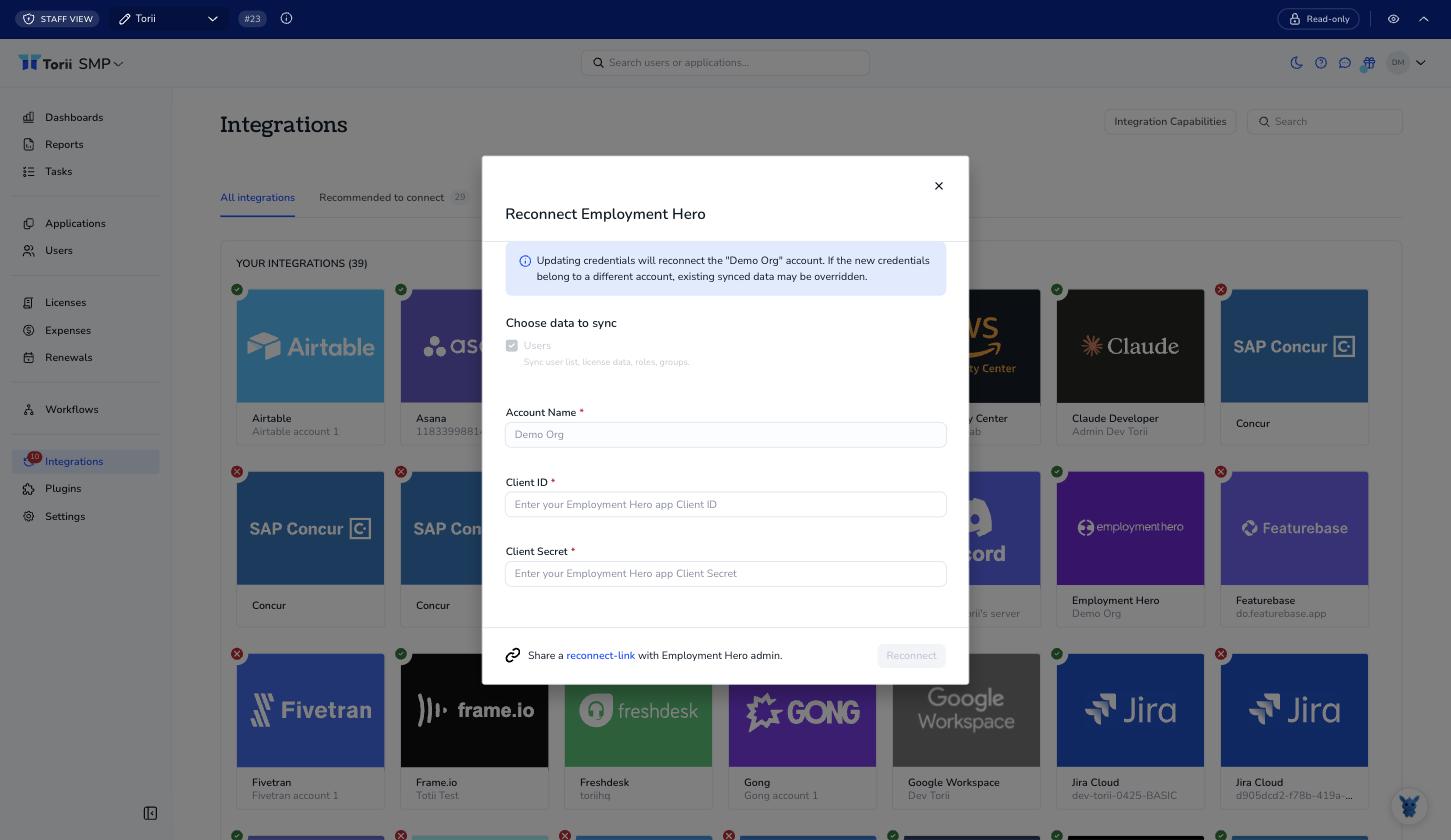
Task: Open the Jira Cloud dev-torii-0425-BASIC card
Action: coord(1130,731)
